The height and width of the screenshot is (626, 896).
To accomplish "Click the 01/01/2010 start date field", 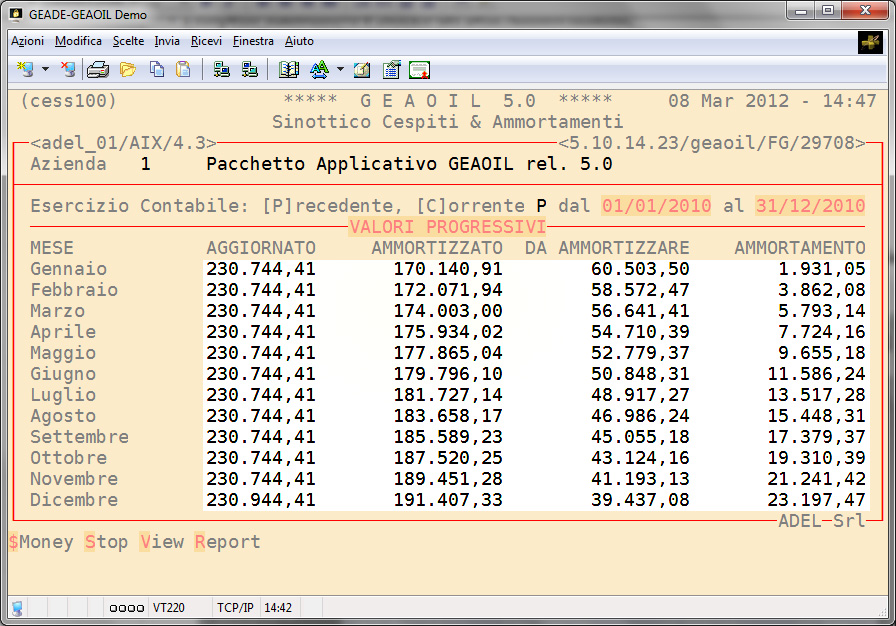I will point(656,206).
